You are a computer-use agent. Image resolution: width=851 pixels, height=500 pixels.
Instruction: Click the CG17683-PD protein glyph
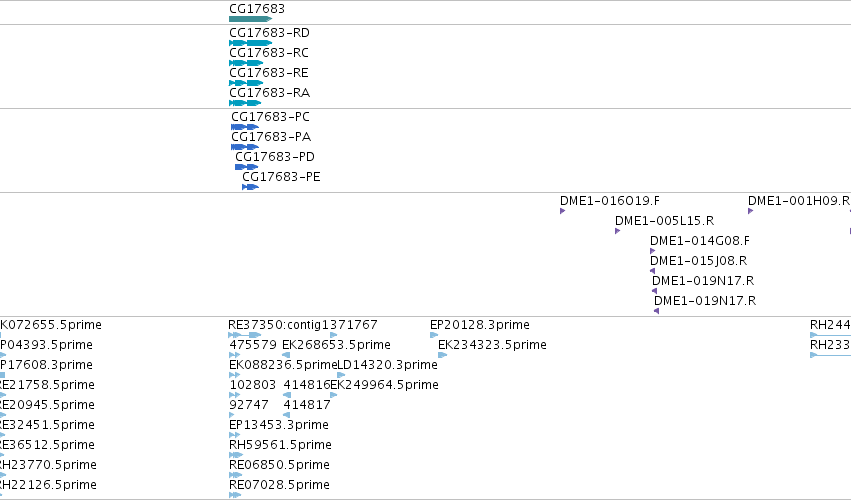point(246,167)
